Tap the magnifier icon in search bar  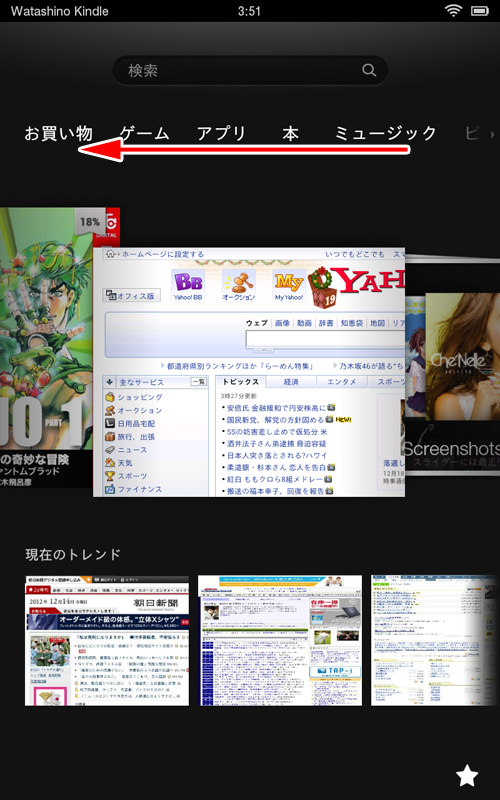point(369,70)
